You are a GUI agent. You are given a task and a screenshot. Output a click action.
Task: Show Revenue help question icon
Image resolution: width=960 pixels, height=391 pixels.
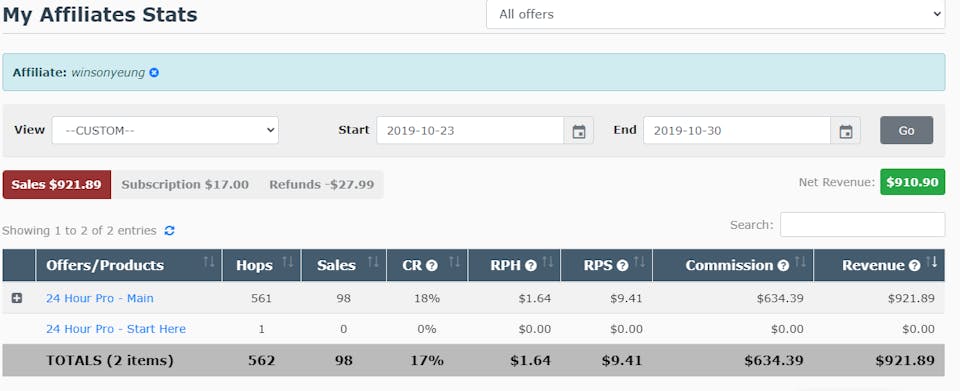(x=915, y=266)
